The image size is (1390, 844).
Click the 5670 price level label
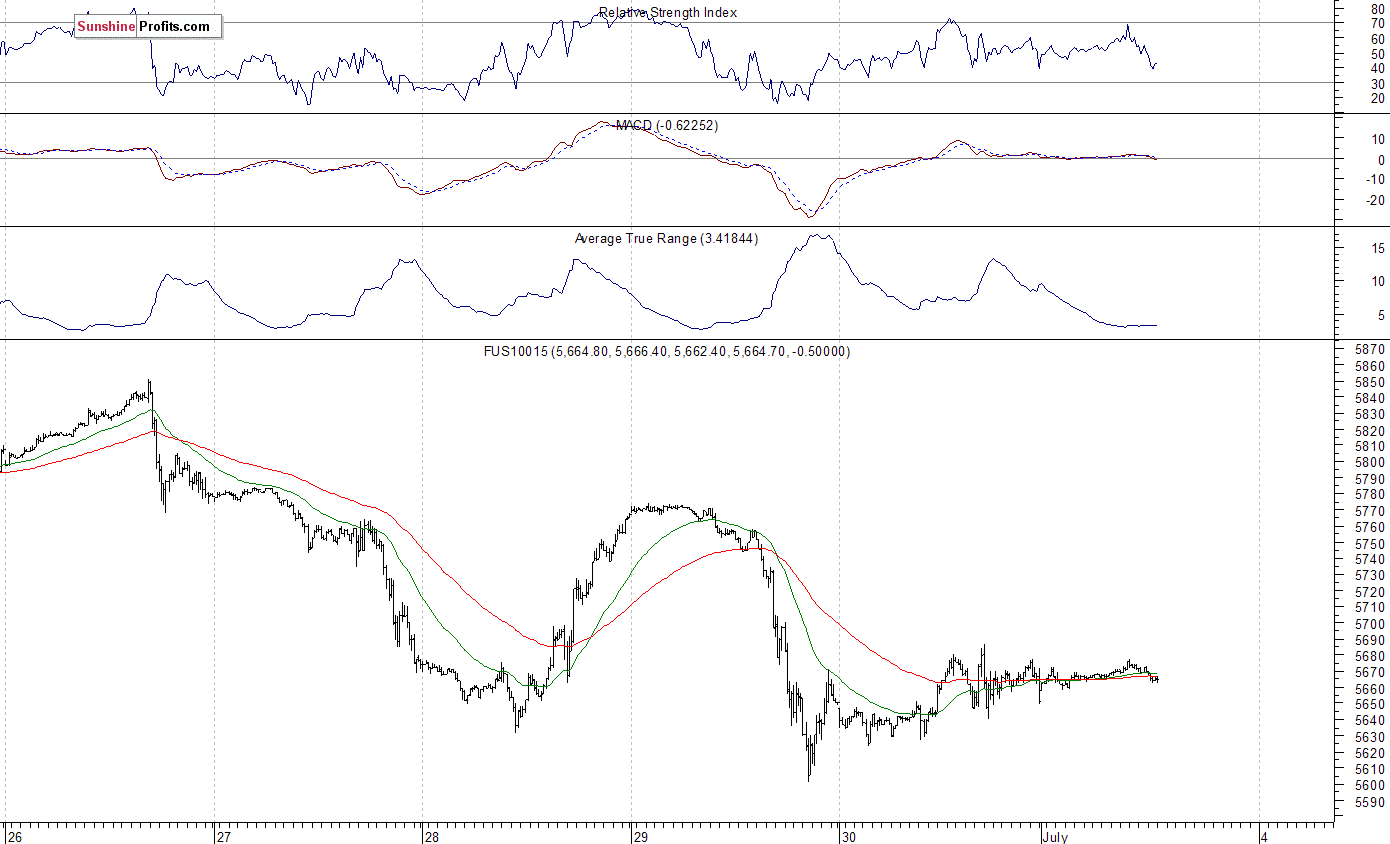(x=1370, y=673)
